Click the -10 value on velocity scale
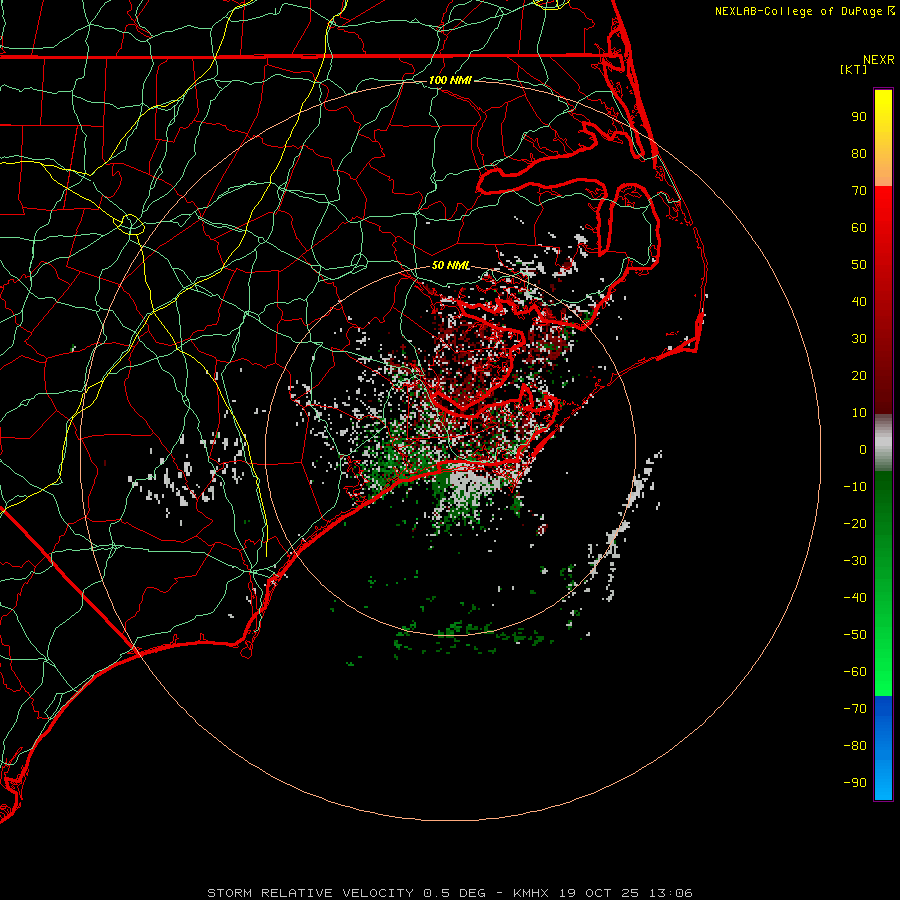Viewport: 900px width, 900px height. [x=855, y=487]
